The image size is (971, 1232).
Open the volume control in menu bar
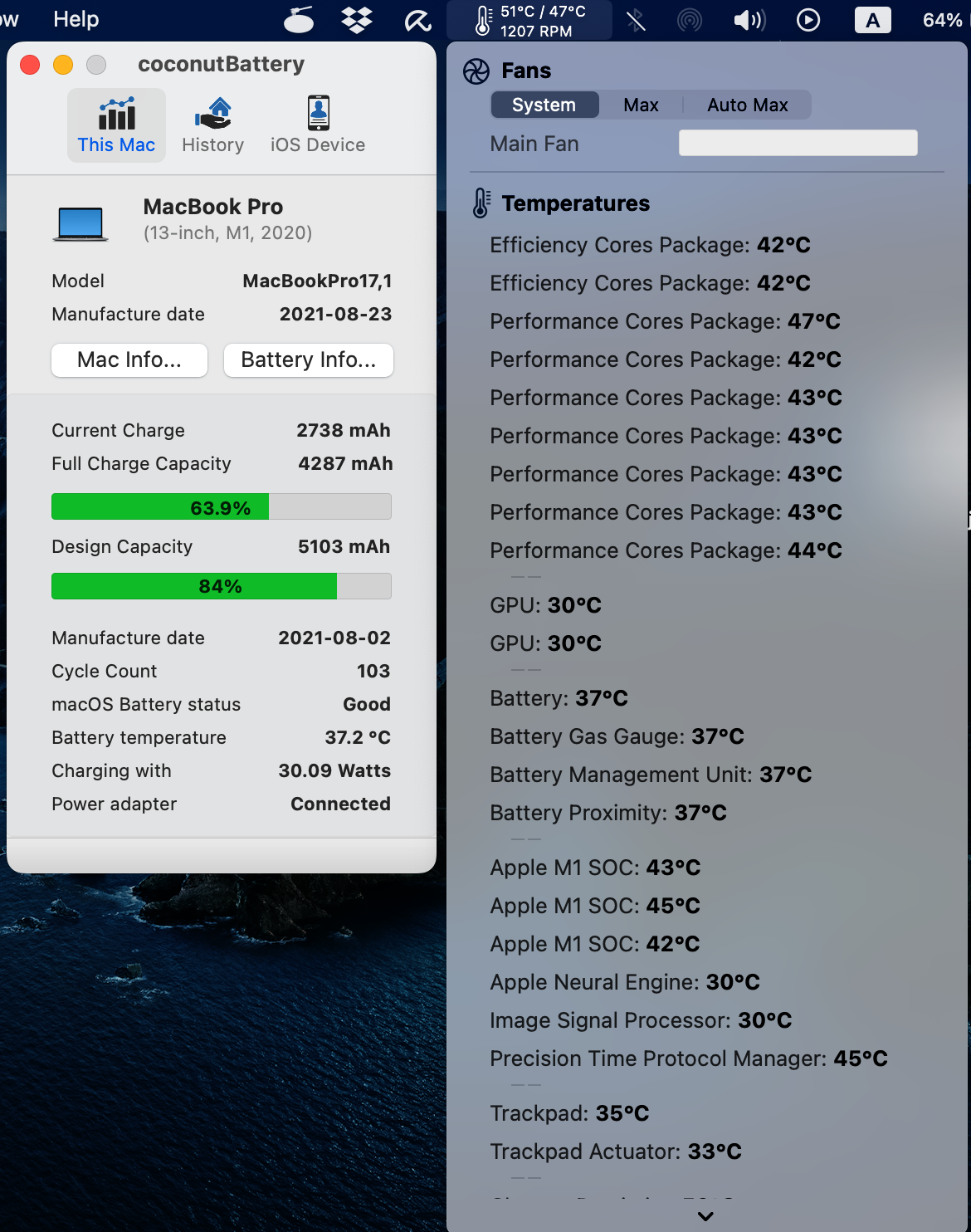[x=749, y=20]
